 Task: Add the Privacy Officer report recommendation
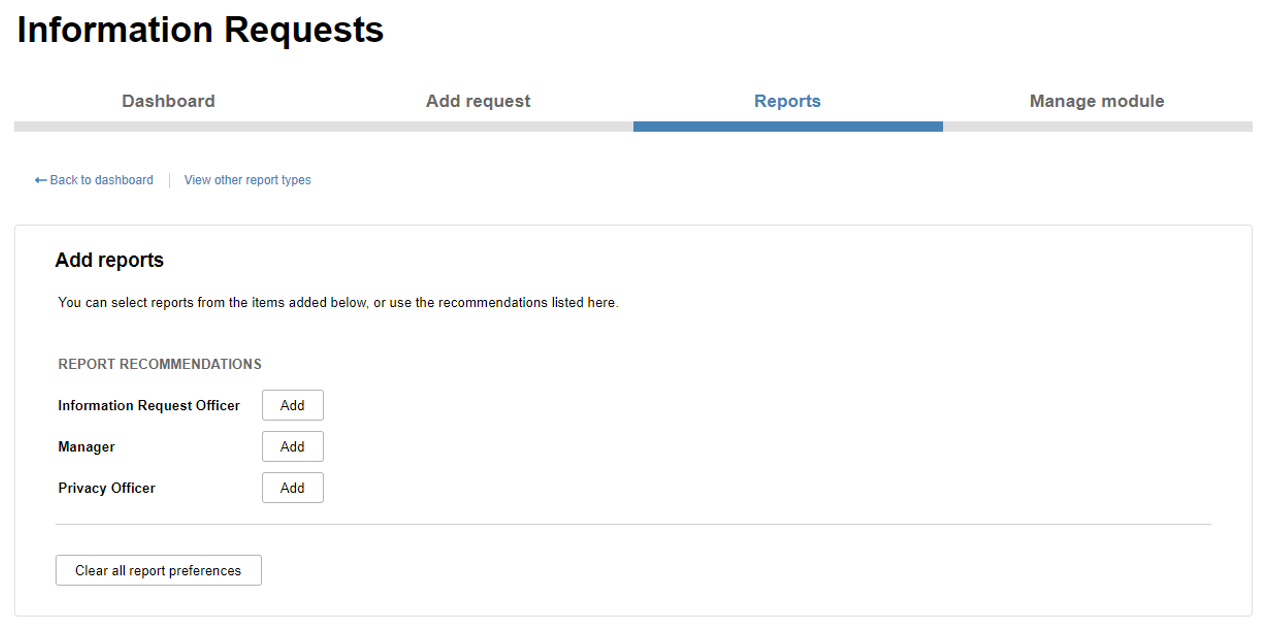coord(292,487)
